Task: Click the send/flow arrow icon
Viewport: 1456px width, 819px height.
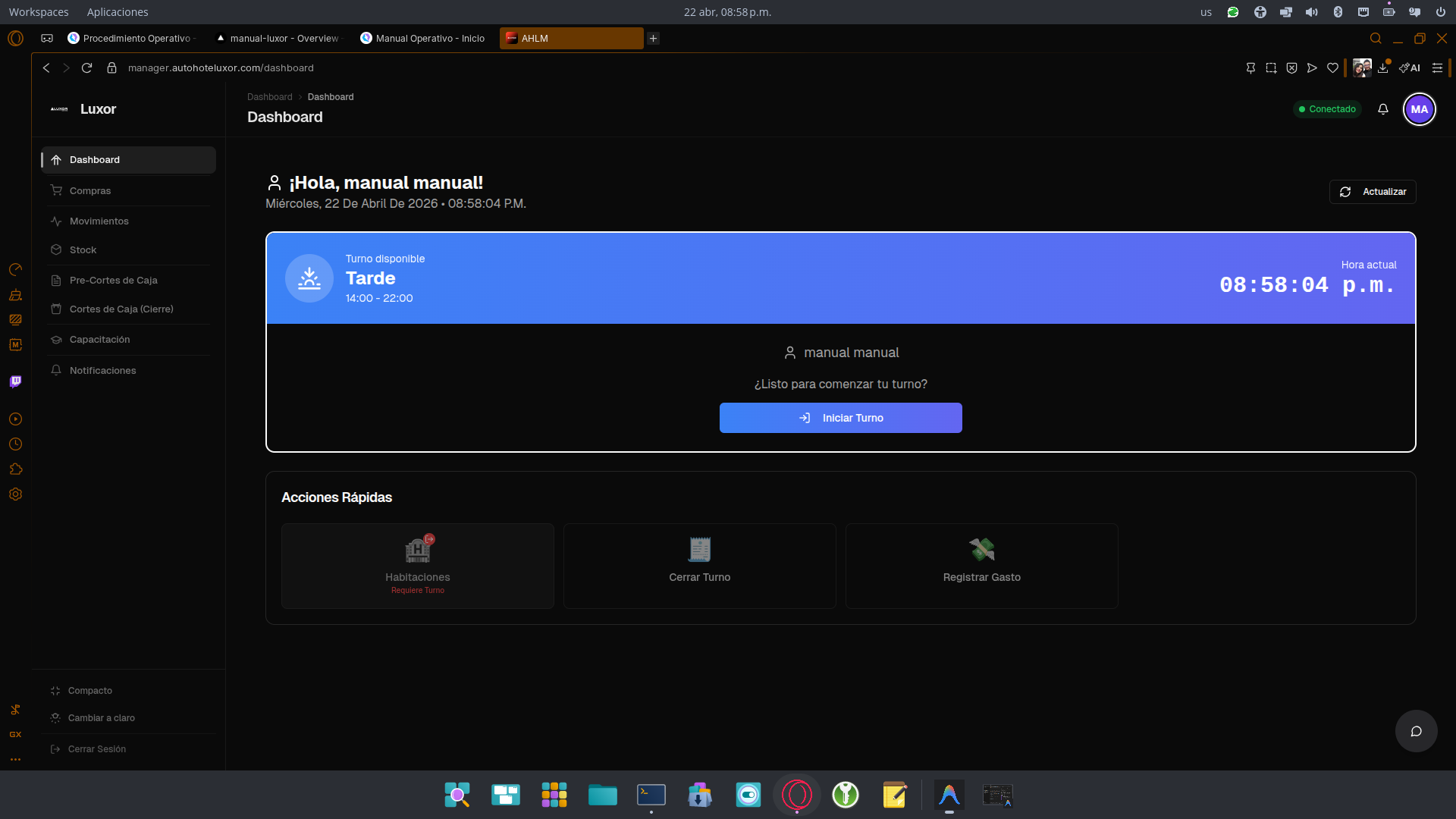Action: point(1312,67)
